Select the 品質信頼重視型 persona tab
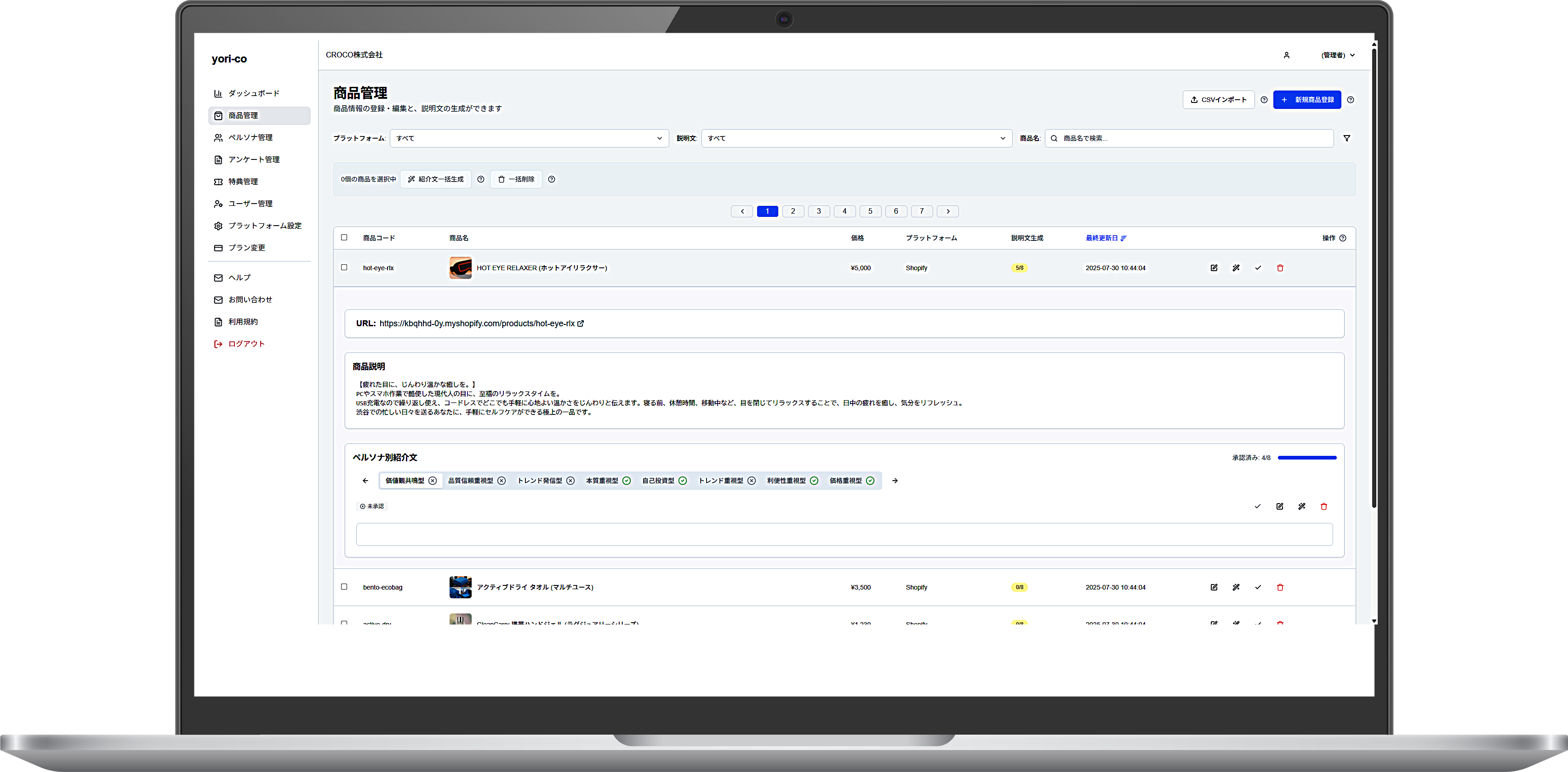The height and width of the screenshot is (772, 1568). tap(477, 481)
